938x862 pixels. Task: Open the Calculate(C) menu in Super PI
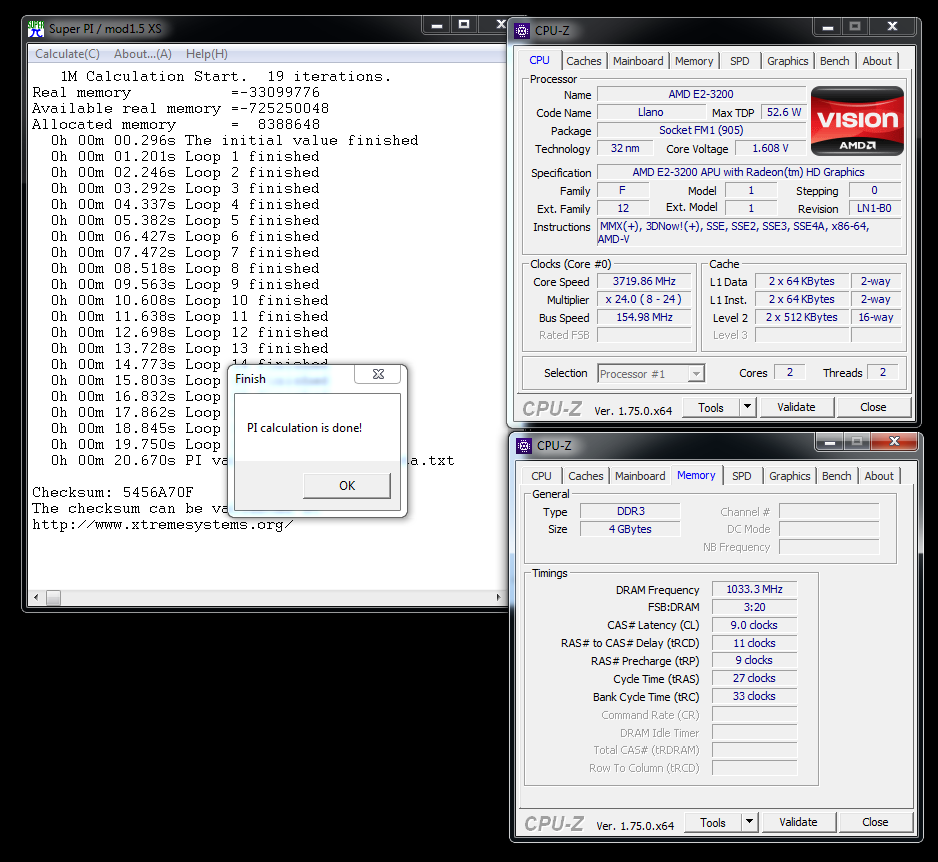[67, 54]
